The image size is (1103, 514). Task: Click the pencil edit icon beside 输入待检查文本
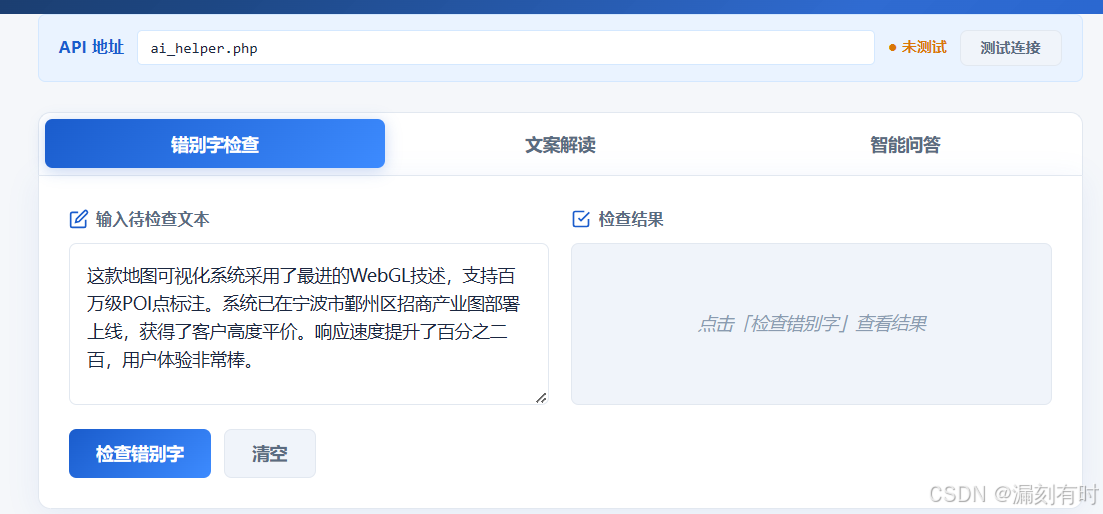click(79, 219)
